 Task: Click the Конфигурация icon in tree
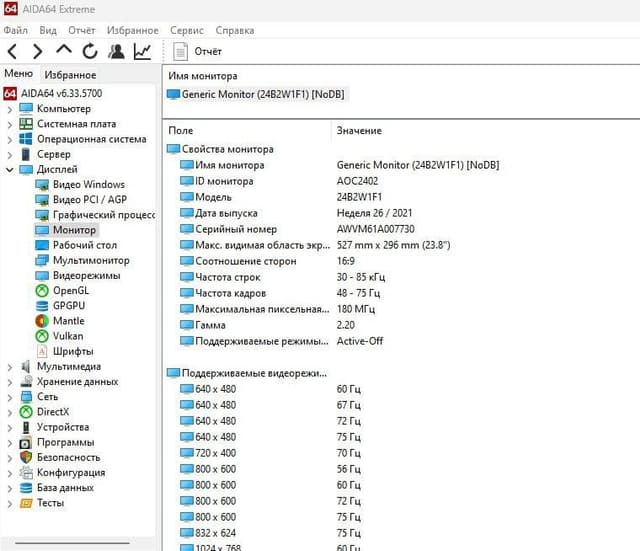[26, 473]
